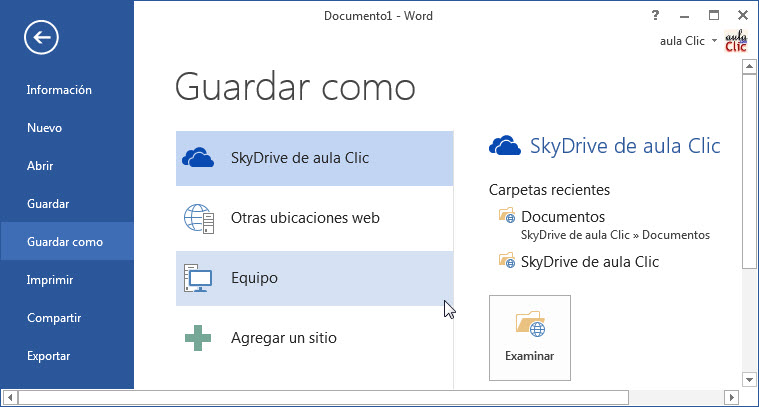Select Imprimir in the sidebar

(50, 280)
